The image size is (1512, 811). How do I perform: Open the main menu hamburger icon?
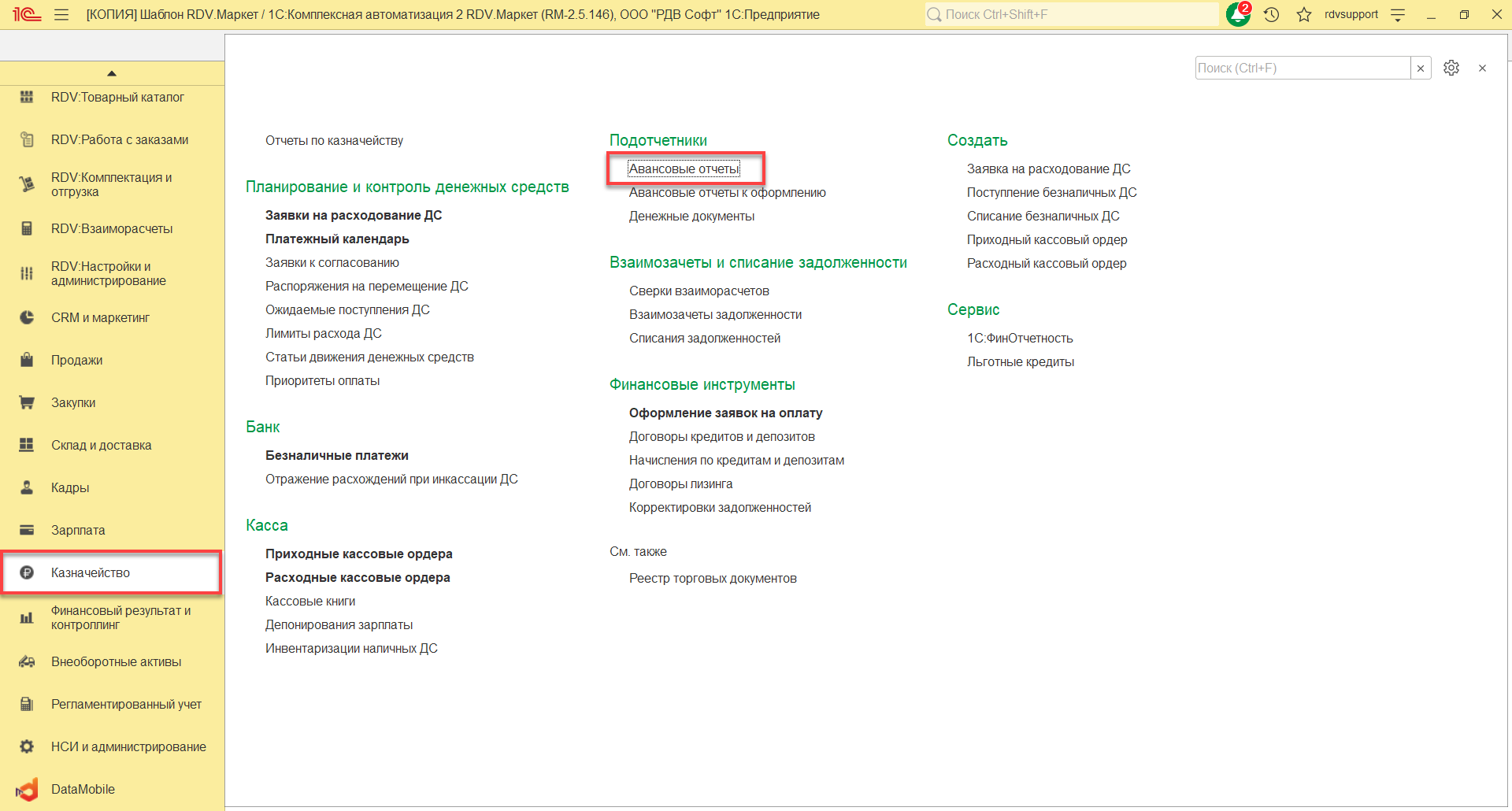pos(61,14)
